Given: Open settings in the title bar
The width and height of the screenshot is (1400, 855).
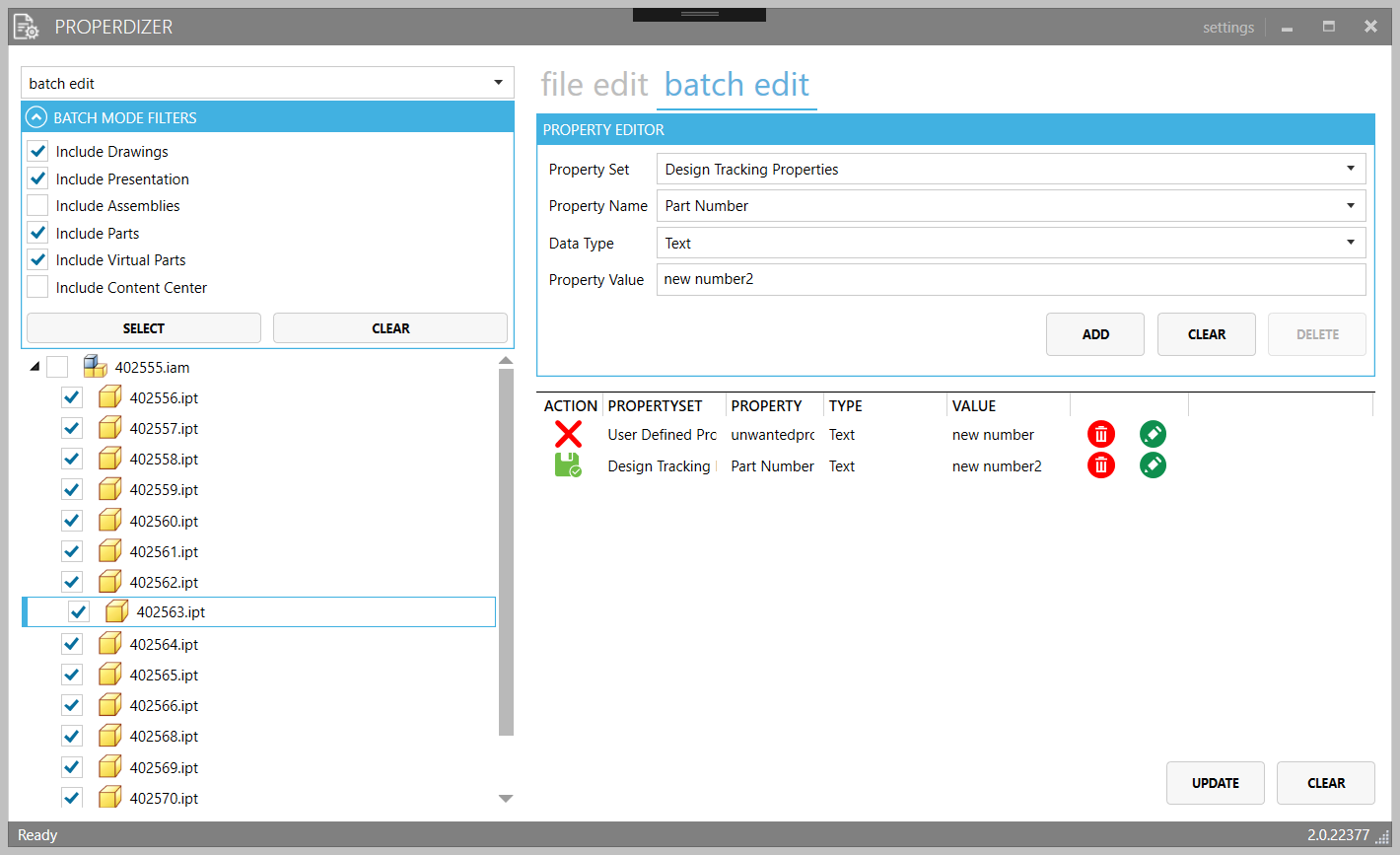Looking at the screenshot, I should coord(1228,28).
